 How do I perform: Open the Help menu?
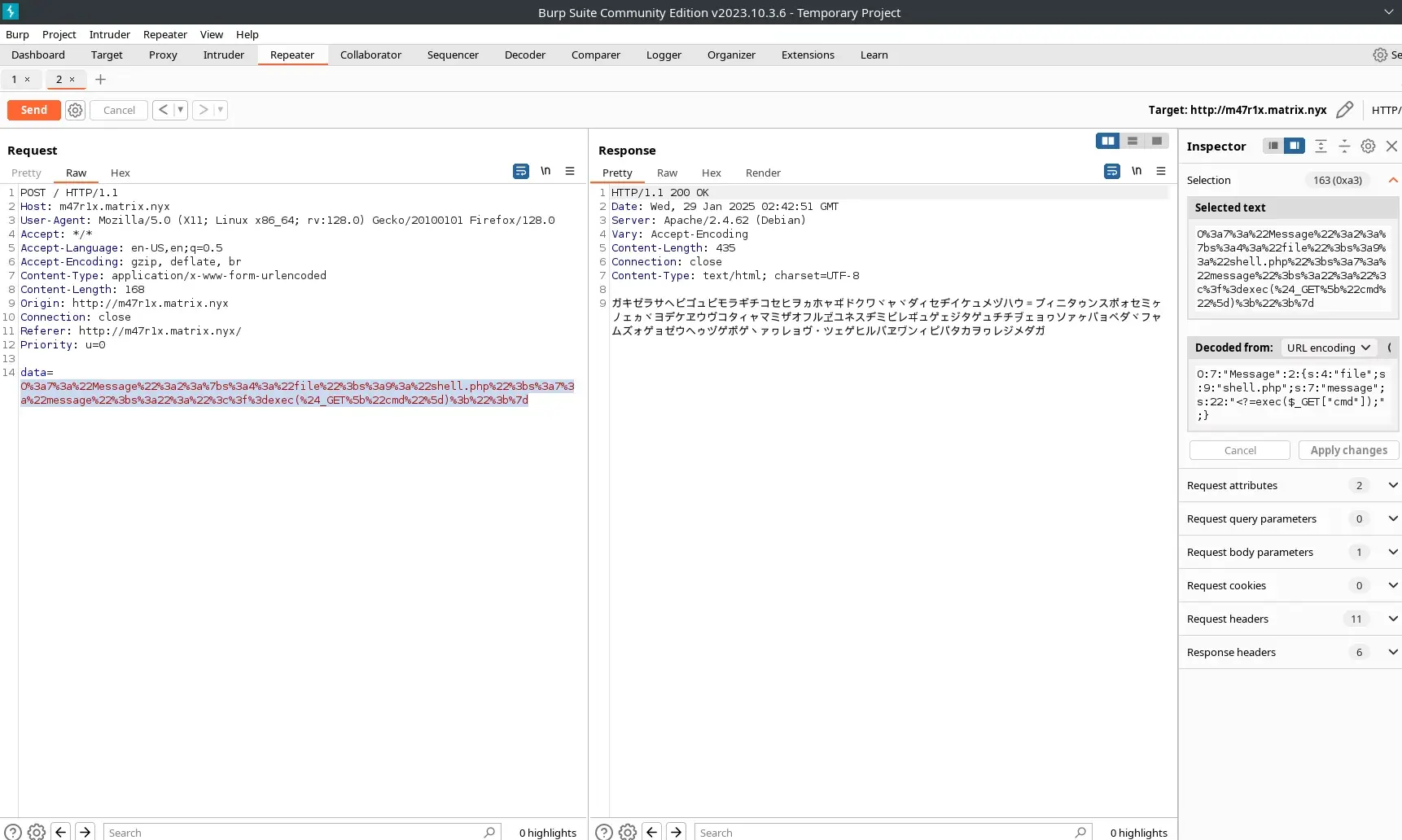247,34
